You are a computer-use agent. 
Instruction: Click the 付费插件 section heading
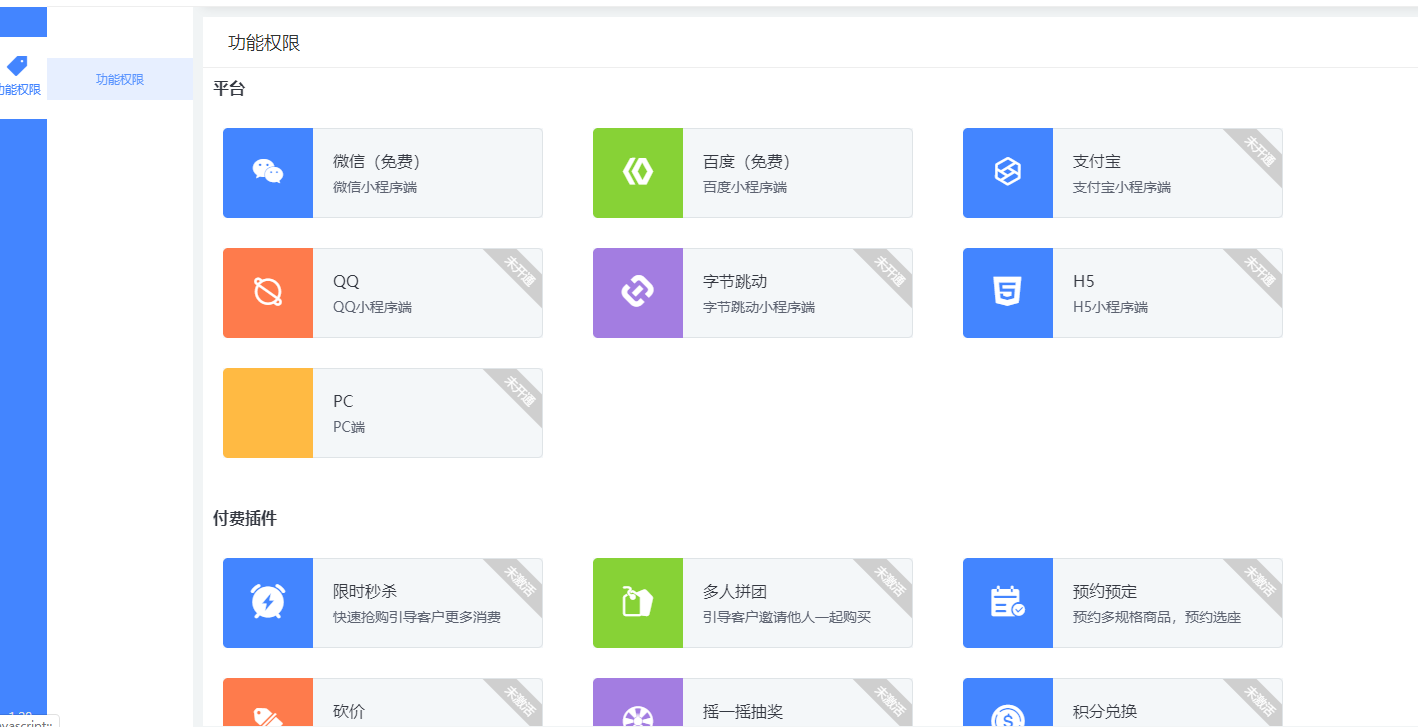(245, 519)
